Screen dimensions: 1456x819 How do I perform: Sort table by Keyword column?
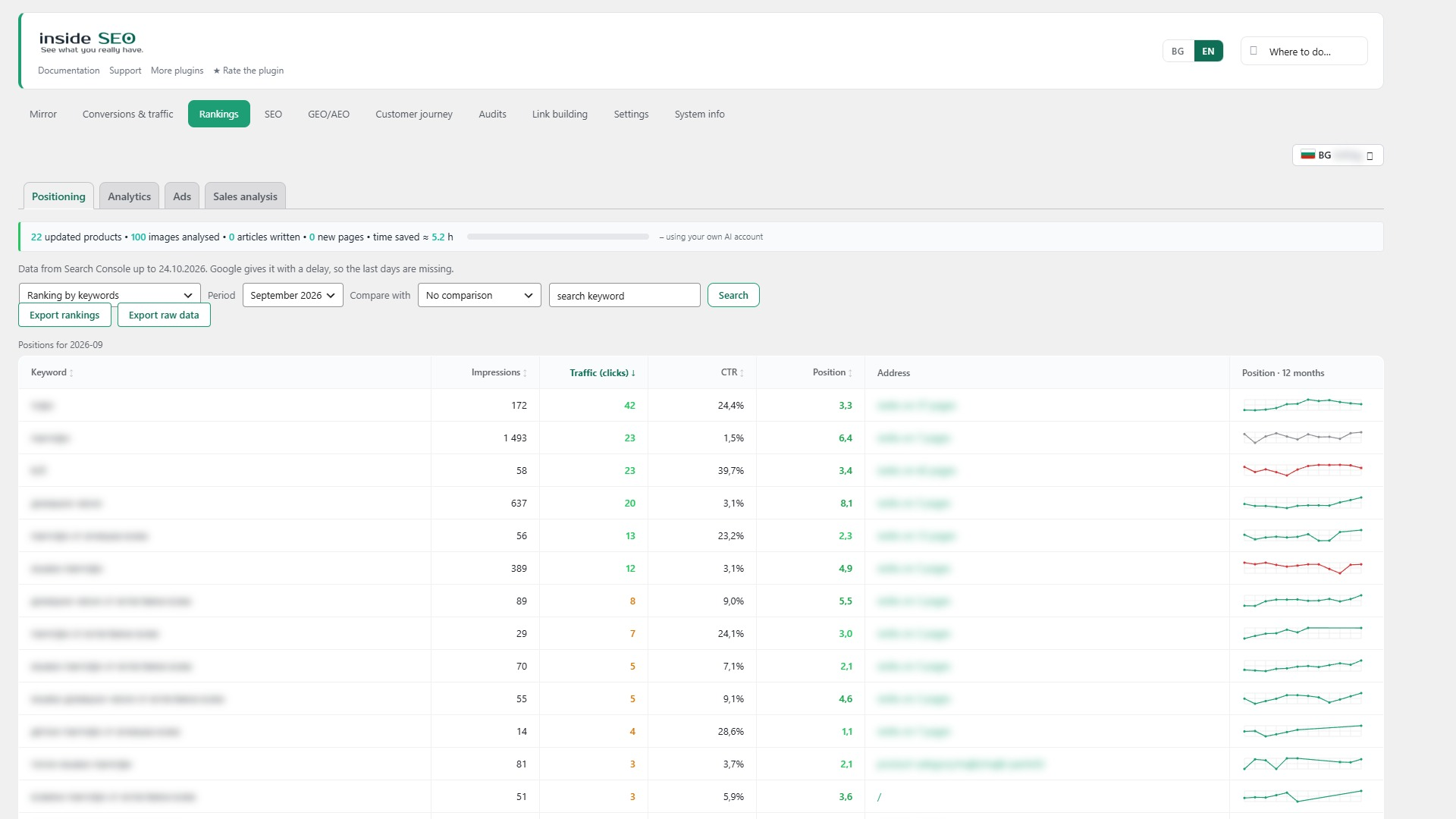pos(52,372)
